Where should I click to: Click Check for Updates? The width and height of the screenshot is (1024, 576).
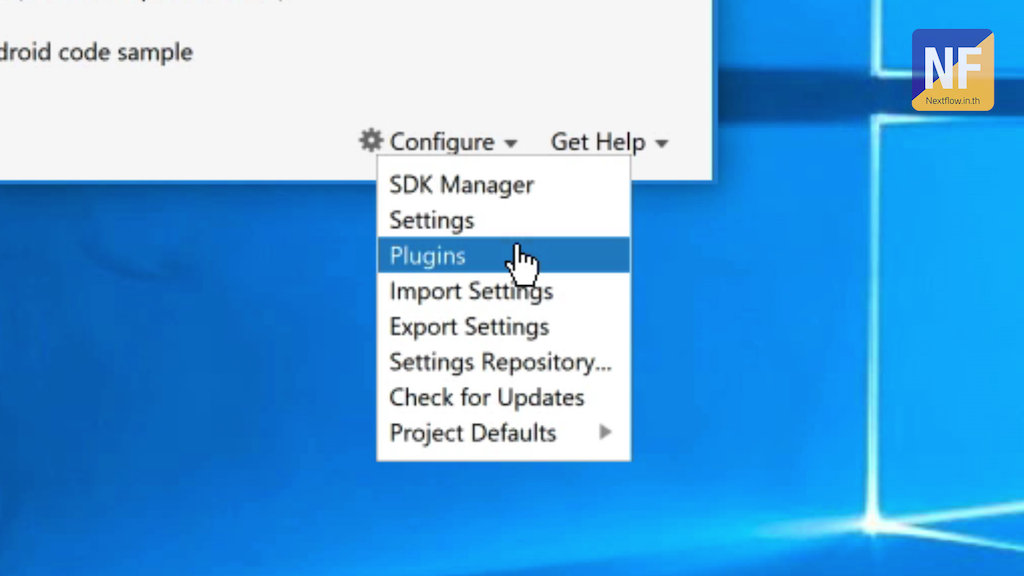(486, 398)
